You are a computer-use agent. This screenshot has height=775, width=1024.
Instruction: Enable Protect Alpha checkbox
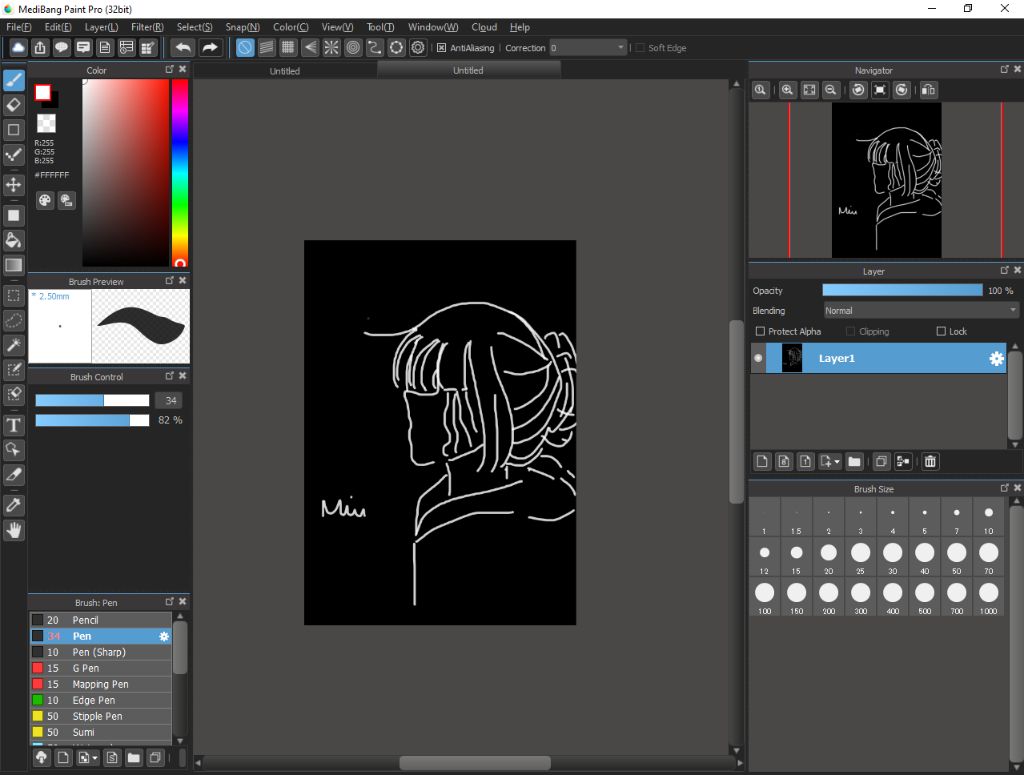[760, 332]
